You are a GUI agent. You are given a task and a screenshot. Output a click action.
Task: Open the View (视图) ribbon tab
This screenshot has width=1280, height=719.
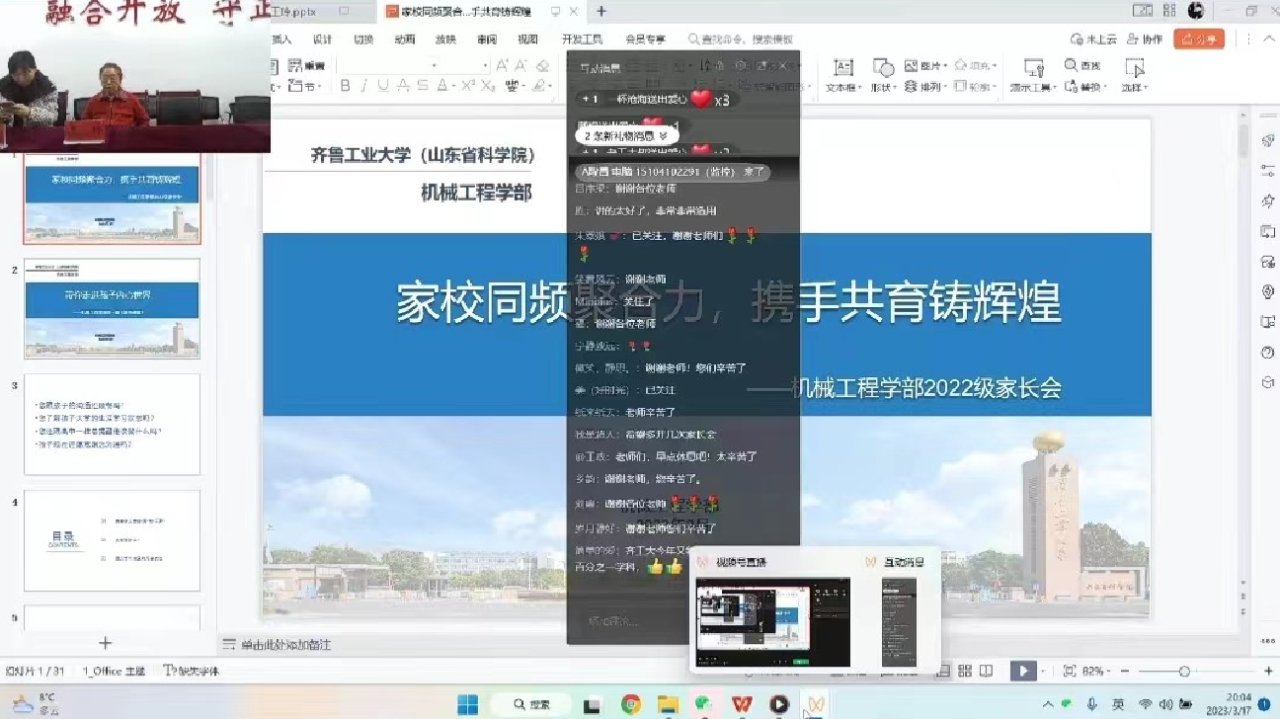pos(527,39)
